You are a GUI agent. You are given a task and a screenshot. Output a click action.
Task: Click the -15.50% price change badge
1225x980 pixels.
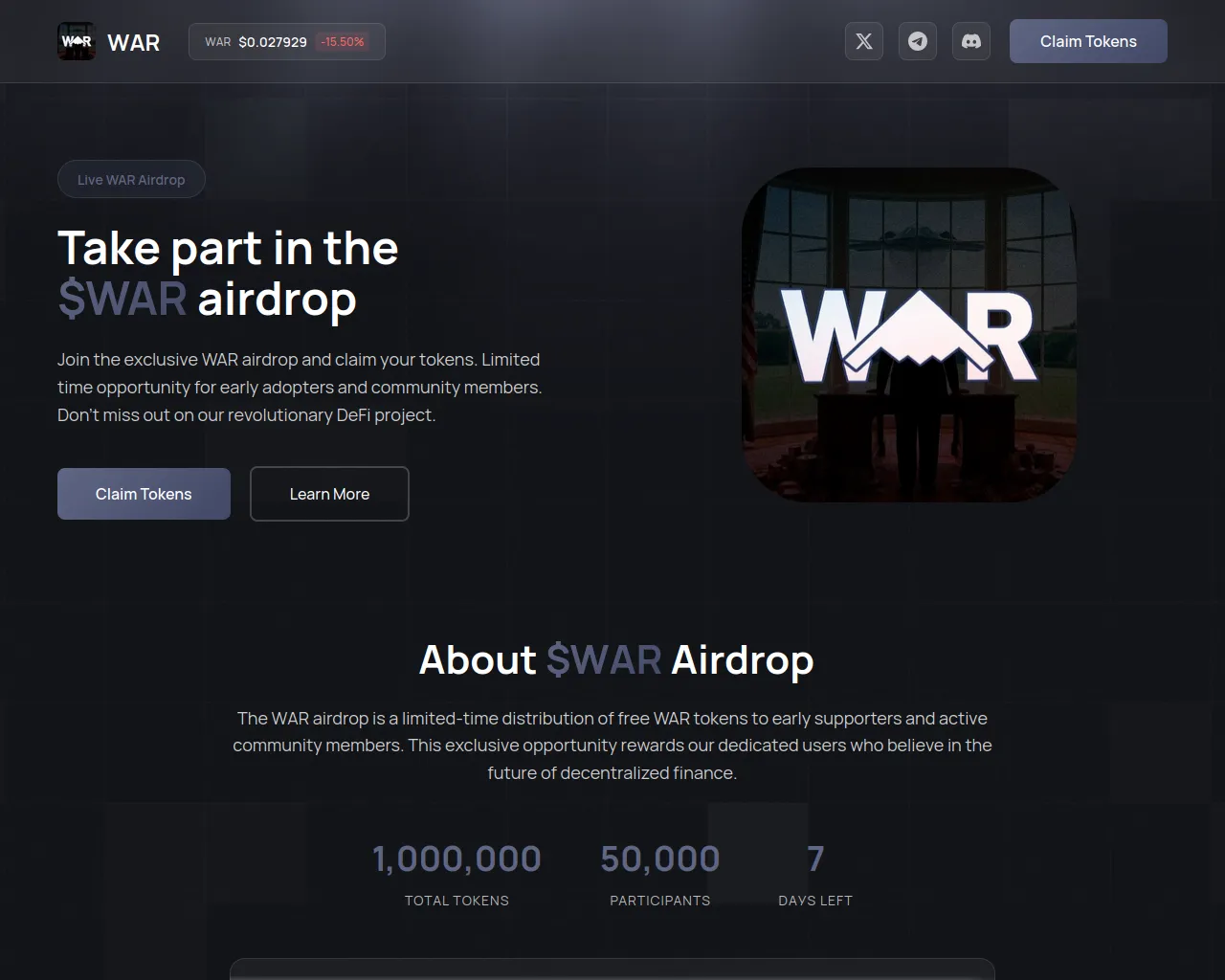click(343, 42)
